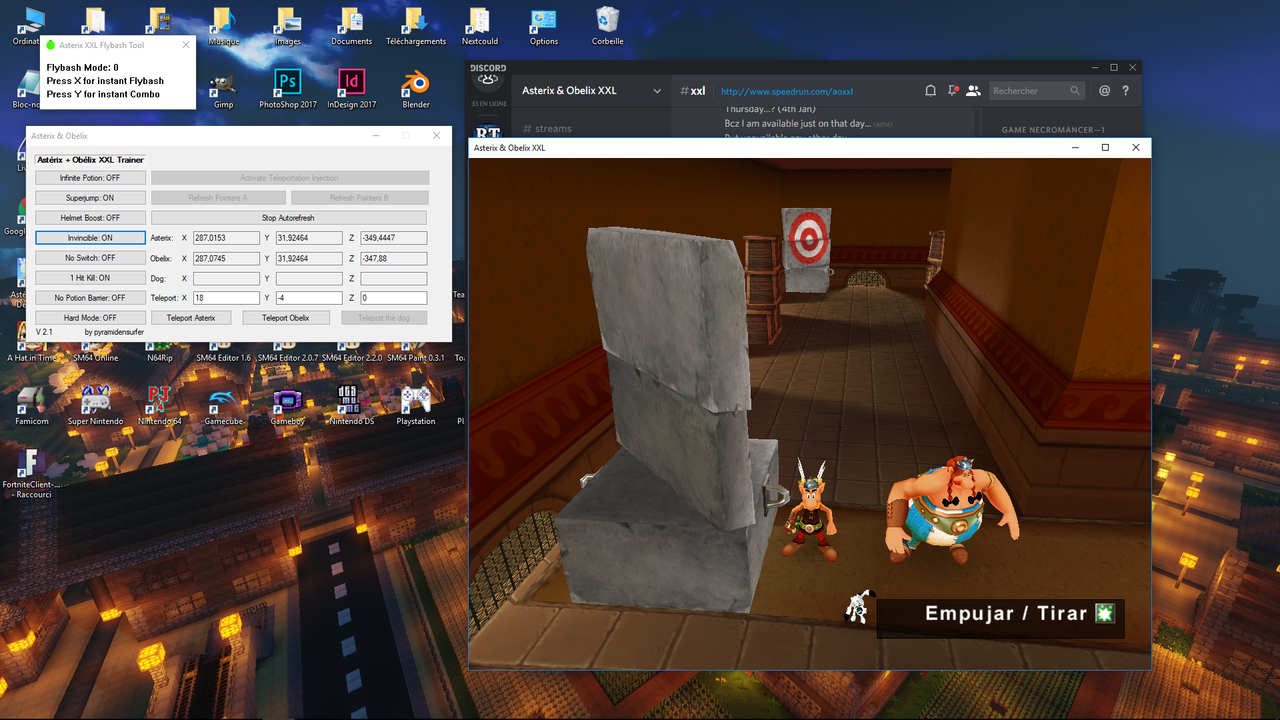Click the 'GAME NECROMANCER—1' role header

(x=1051, y=130)
